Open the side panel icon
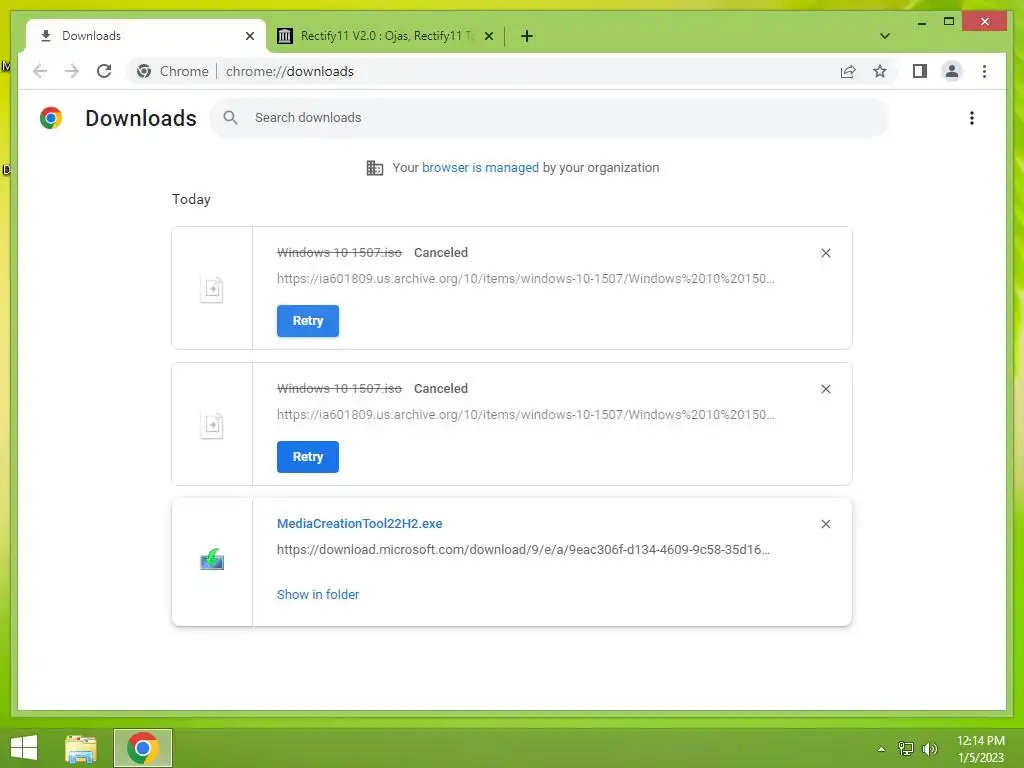Viewport: 1024px width, 768px height. coord(920,71)
